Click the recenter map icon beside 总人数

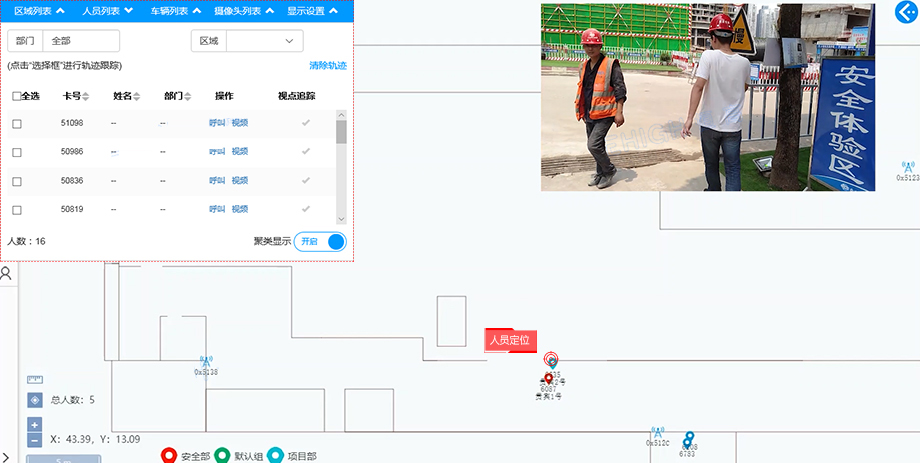35,400
